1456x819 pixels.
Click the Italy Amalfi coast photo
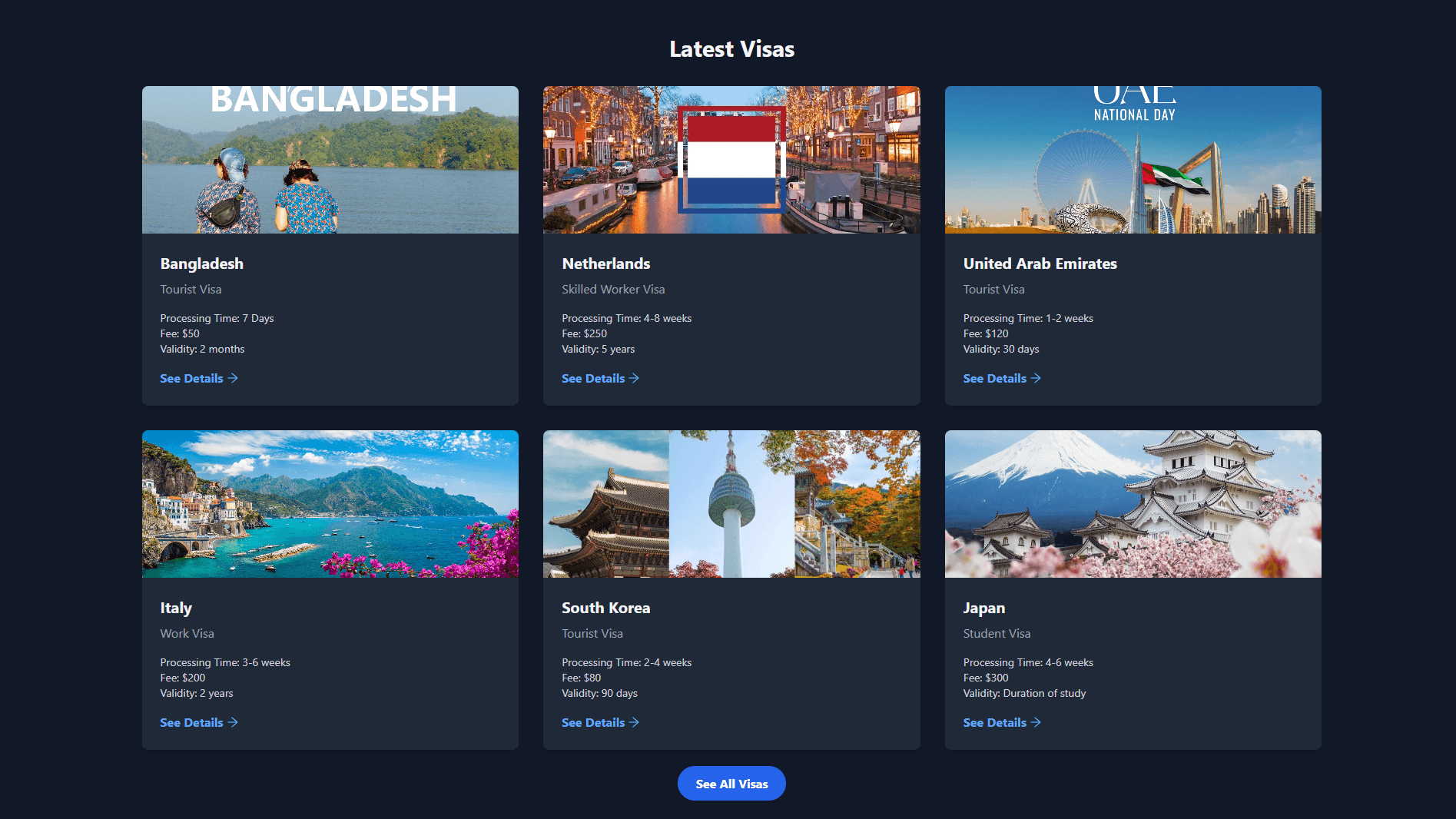330,503
